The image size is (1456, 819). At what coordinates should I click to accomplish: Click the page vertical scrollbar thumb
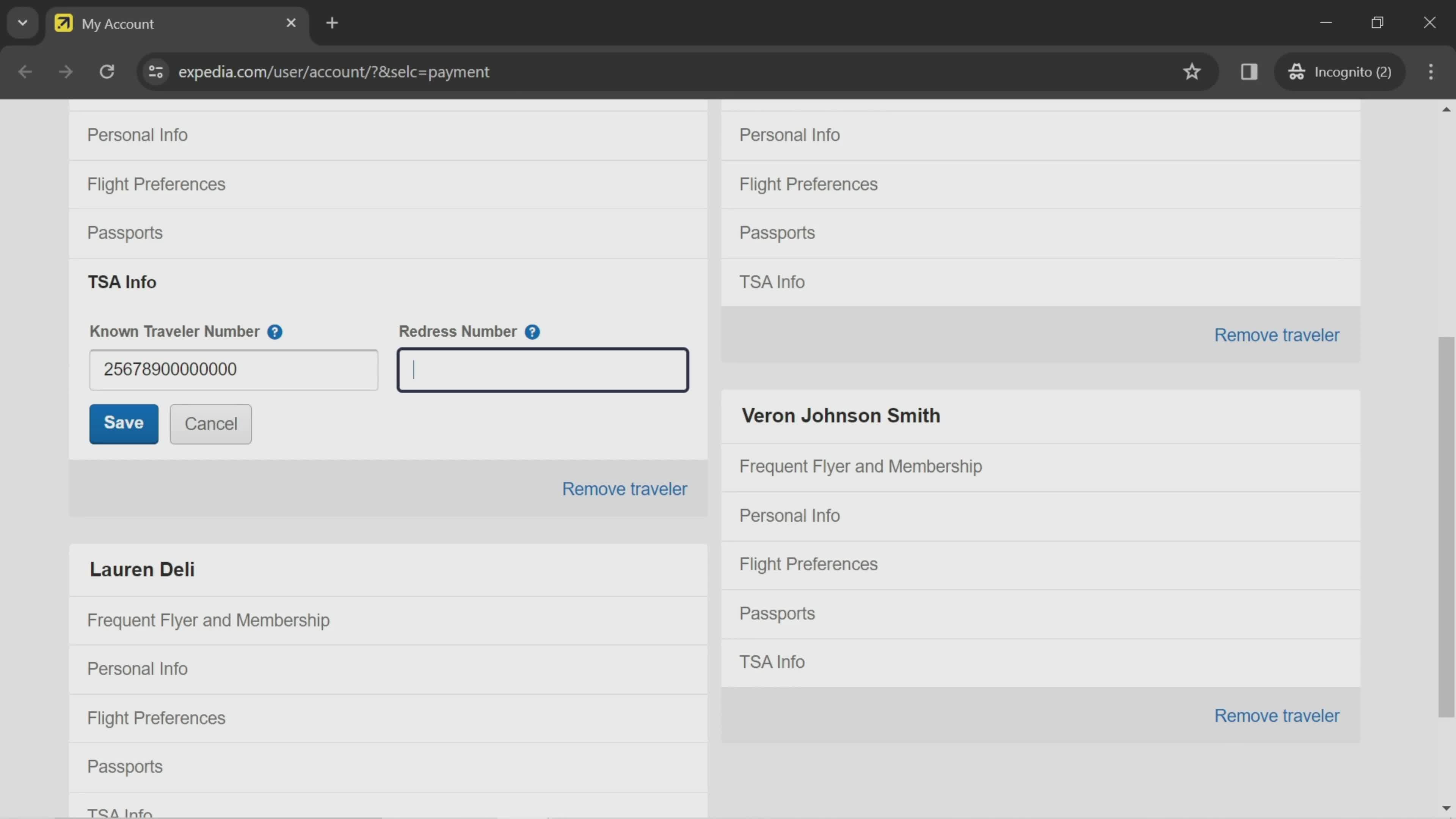(1446, 527)
